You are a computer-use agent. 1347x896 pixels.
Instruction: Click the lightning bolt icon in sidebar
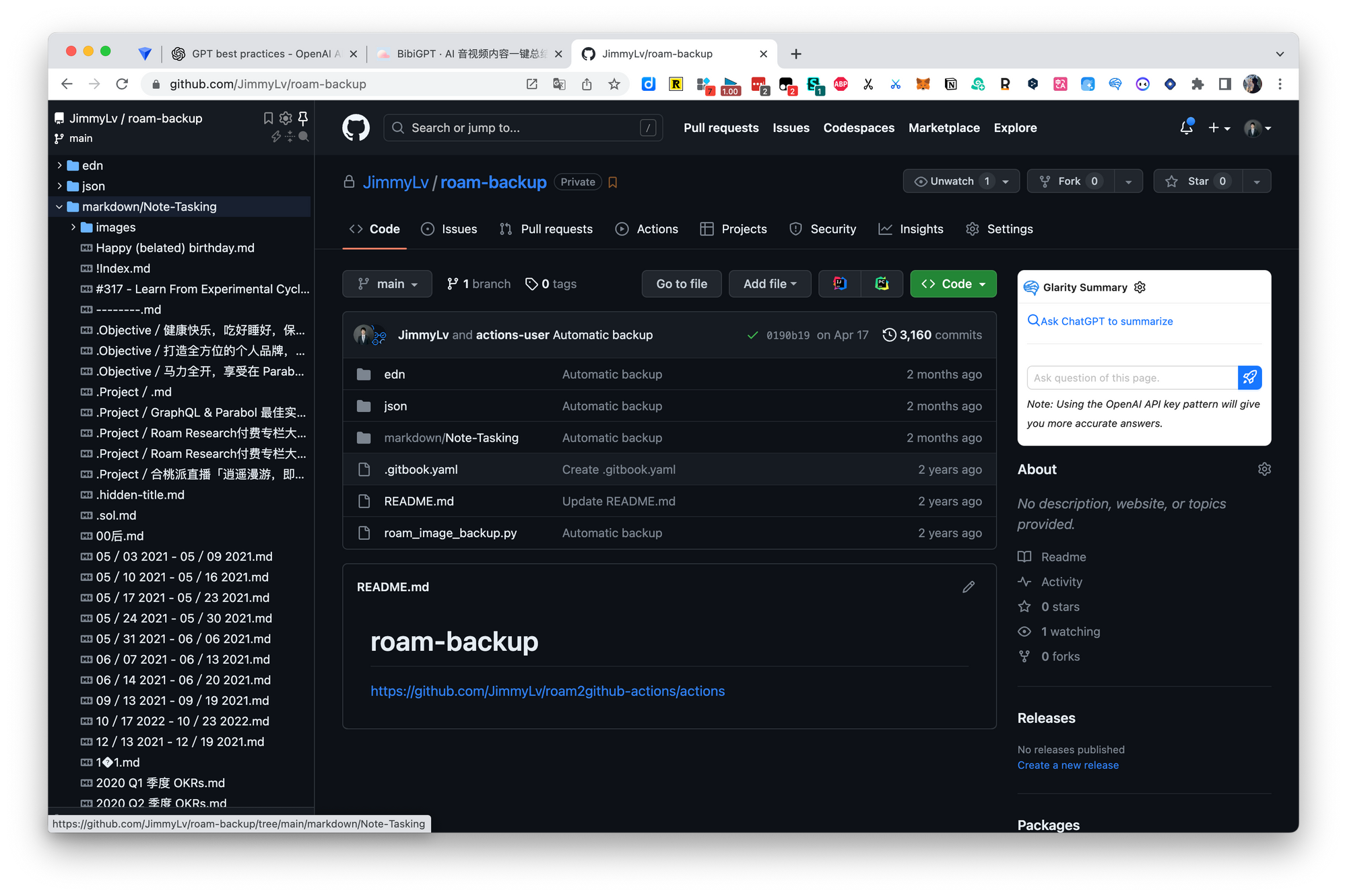[x=275, y=137]
